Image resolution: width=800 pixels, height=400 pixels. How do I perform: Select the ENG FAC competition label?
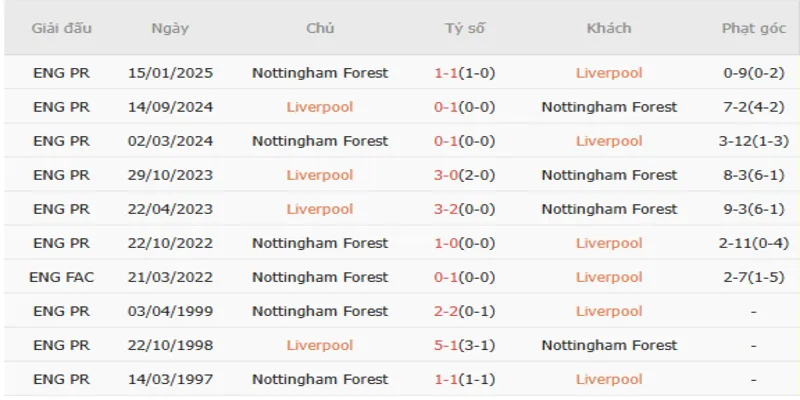62,277
